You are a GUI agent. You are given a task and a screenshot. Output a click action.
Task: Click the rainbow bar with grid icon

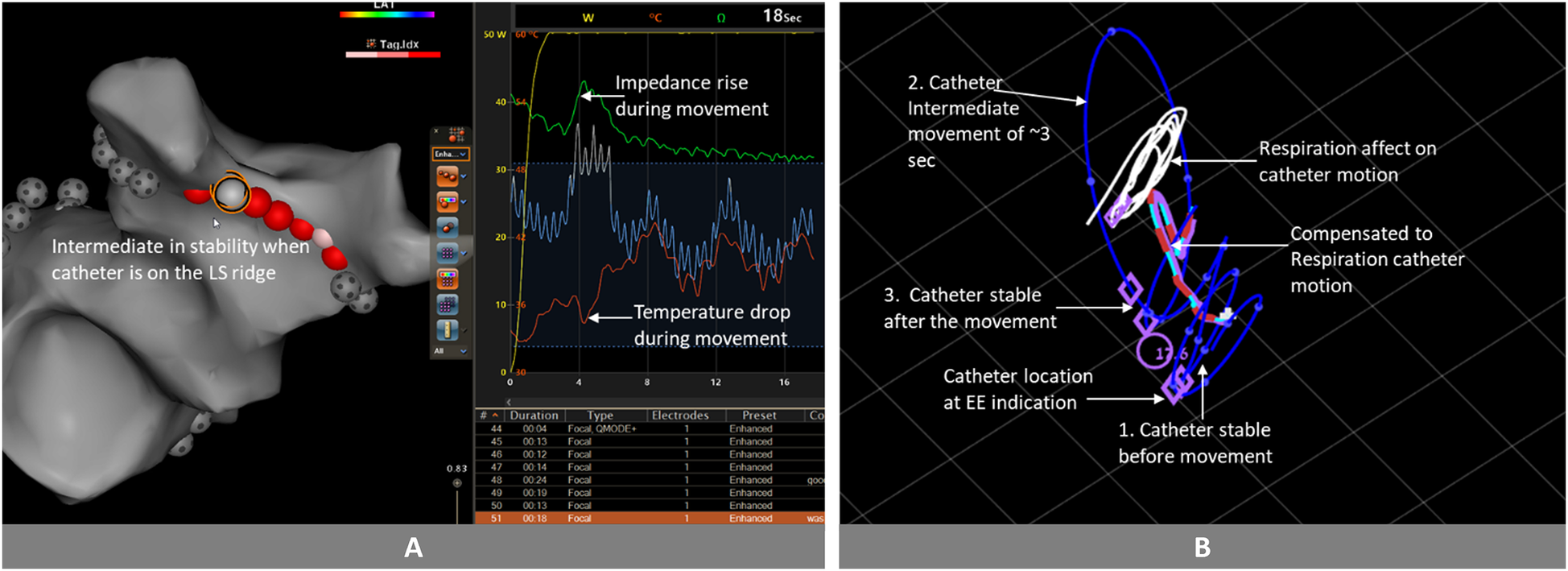(x=446, y=279)
